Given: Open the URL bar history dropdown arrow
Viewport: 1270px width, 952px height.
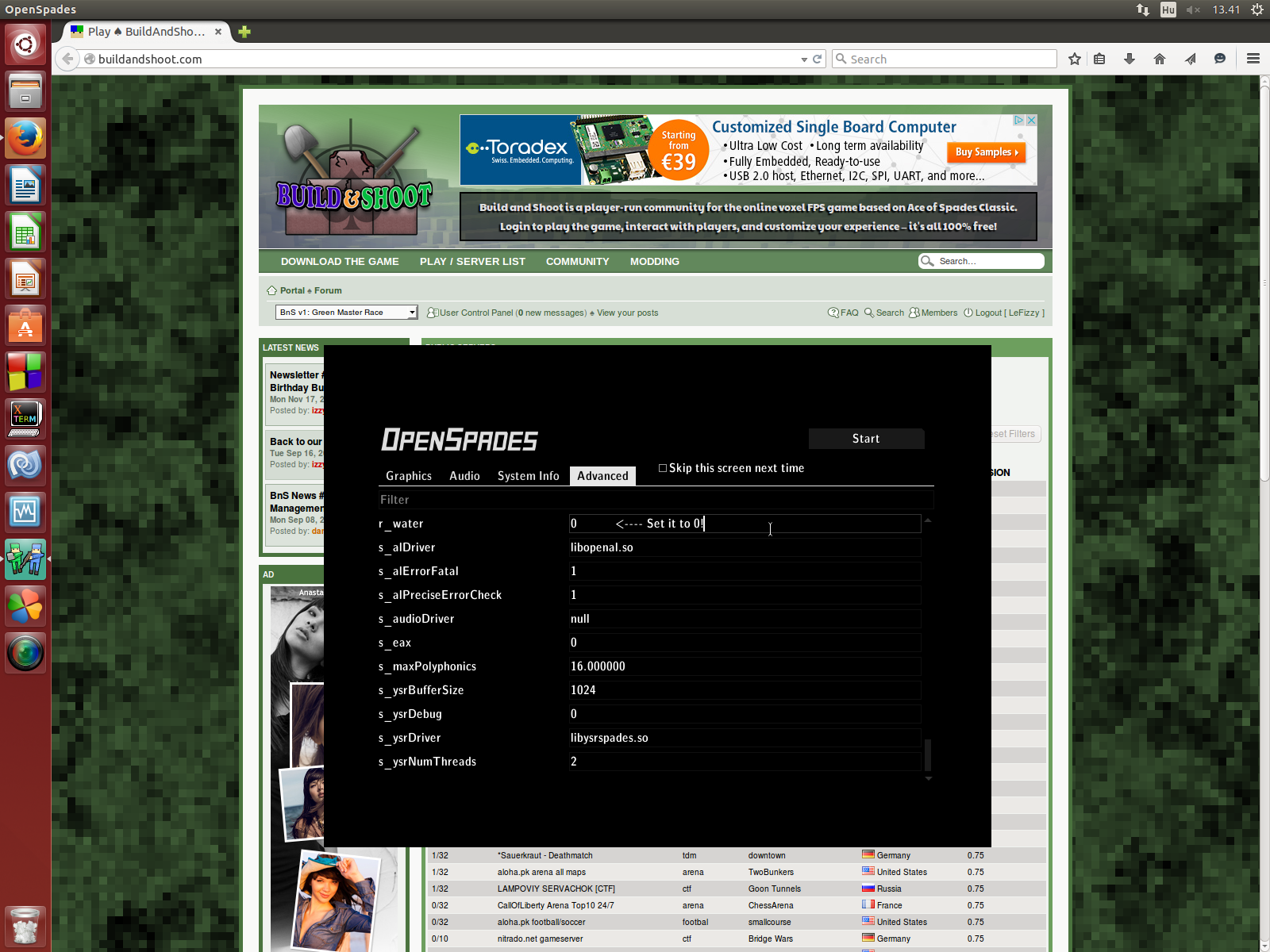Looking at the screenshot, I should pos(804,59).
